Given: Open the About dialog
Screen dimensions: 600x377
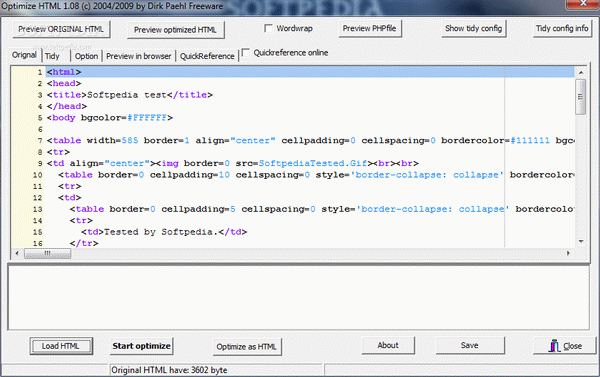Looking at the screenshot, I should coord(388,345).
